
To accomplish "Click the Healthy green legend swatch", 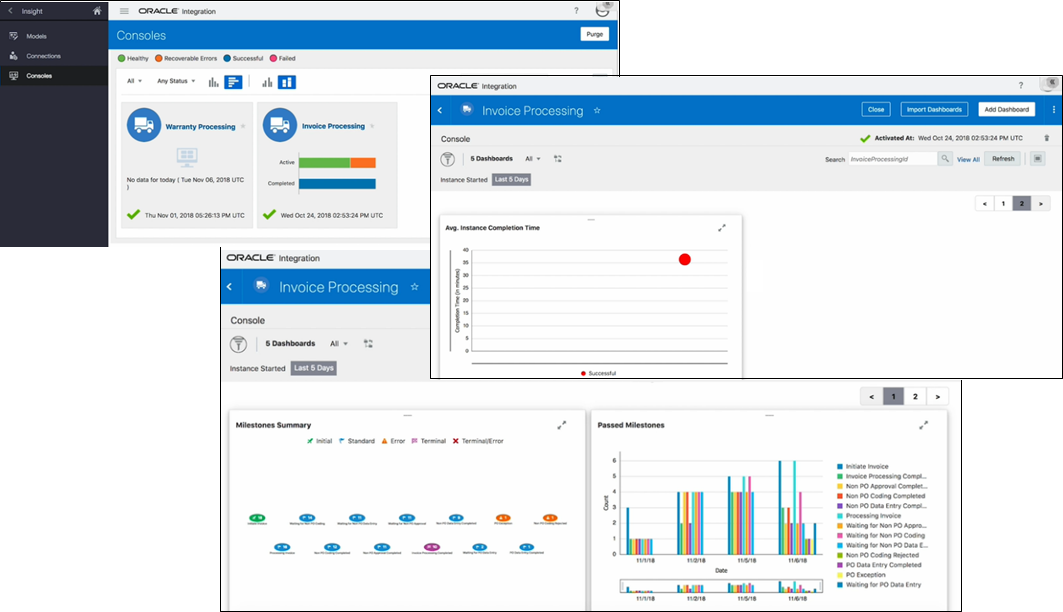I will pos(121,58).
